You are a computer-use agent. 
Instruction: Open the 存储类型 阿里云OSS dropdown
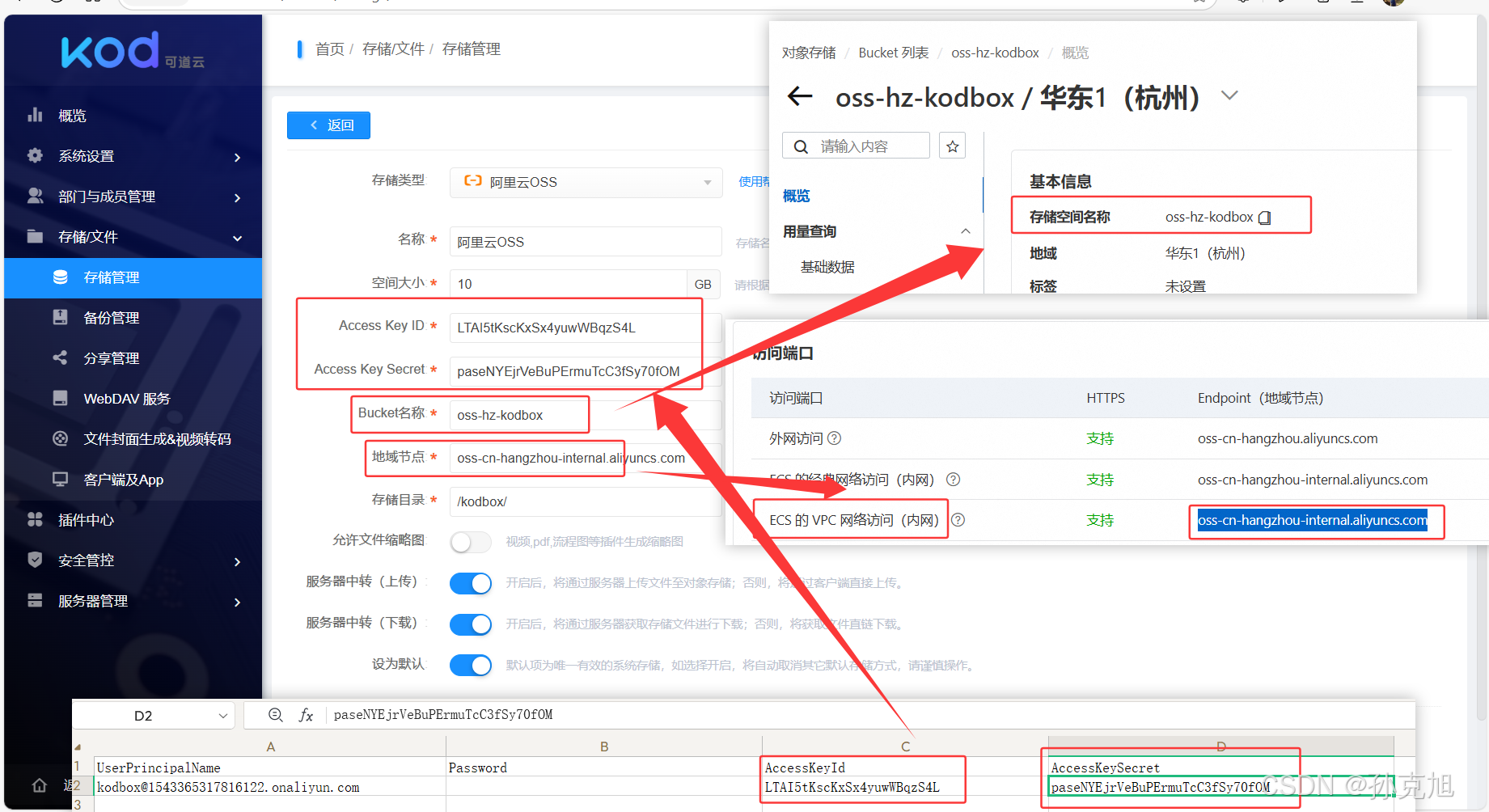point(586,182)
